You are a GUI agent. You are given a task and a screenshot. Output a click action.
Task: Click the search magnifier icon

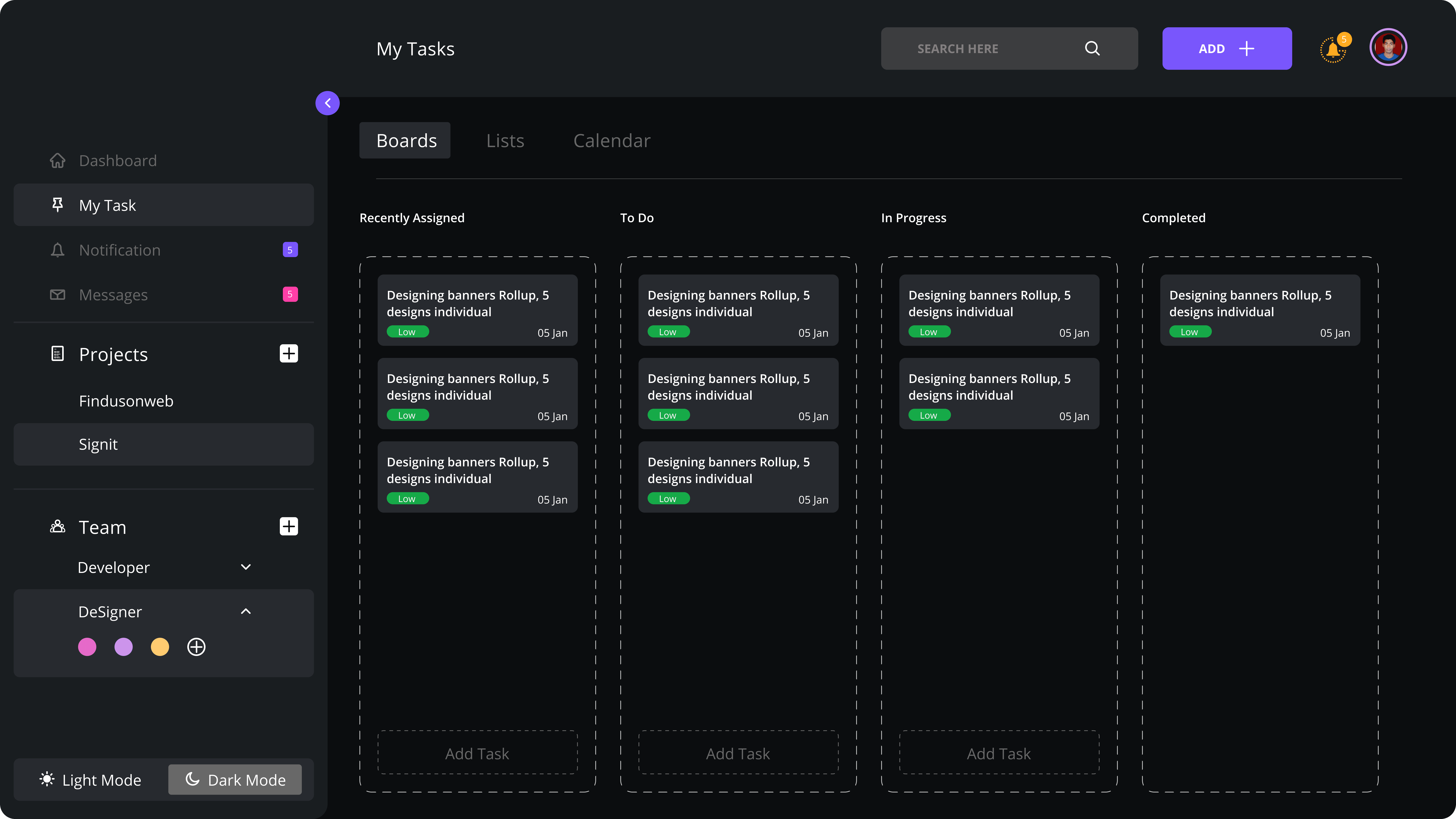click(x=1092, y=49)
